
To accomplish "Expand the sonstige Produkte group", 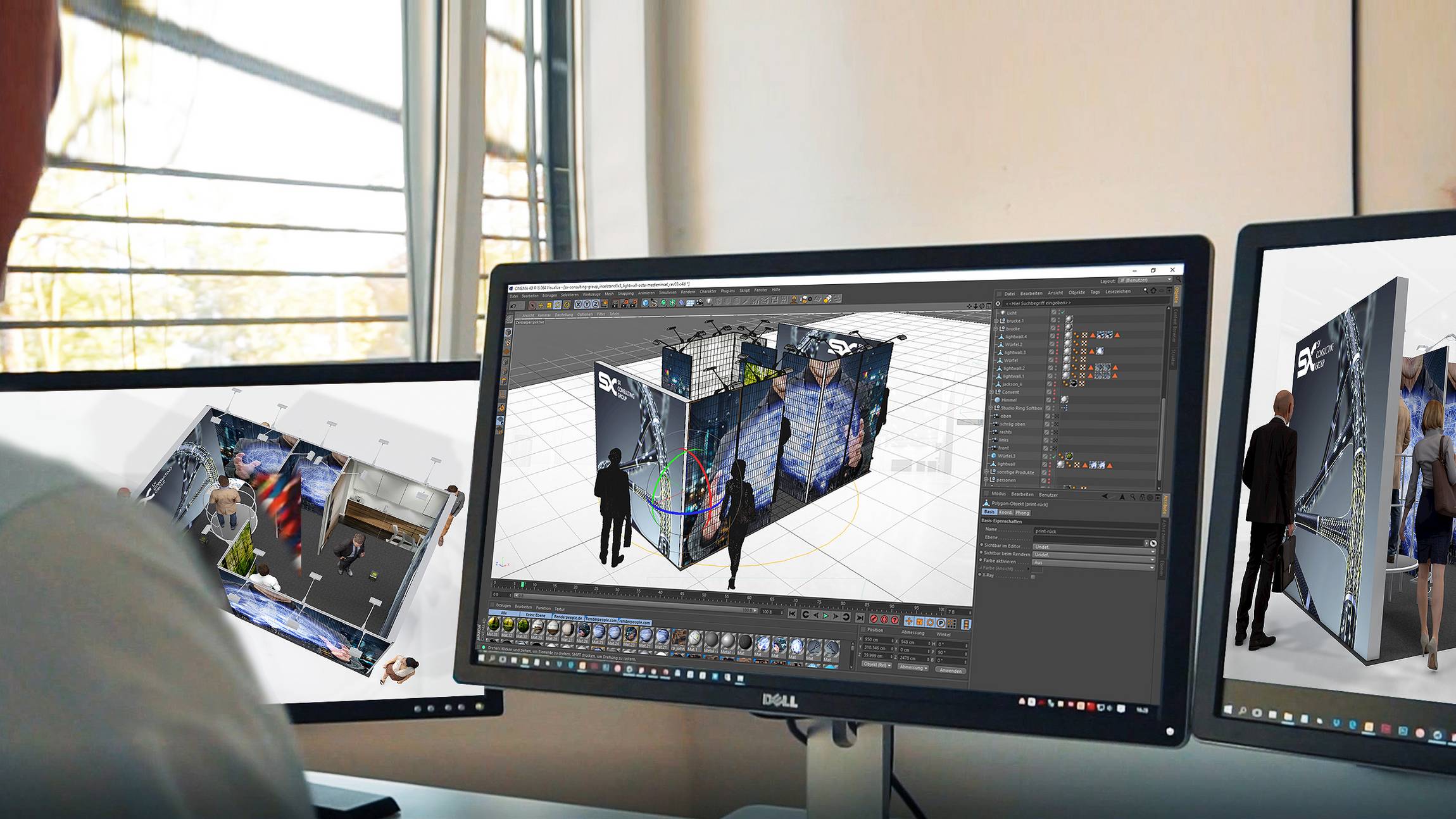I will (986, 472).
